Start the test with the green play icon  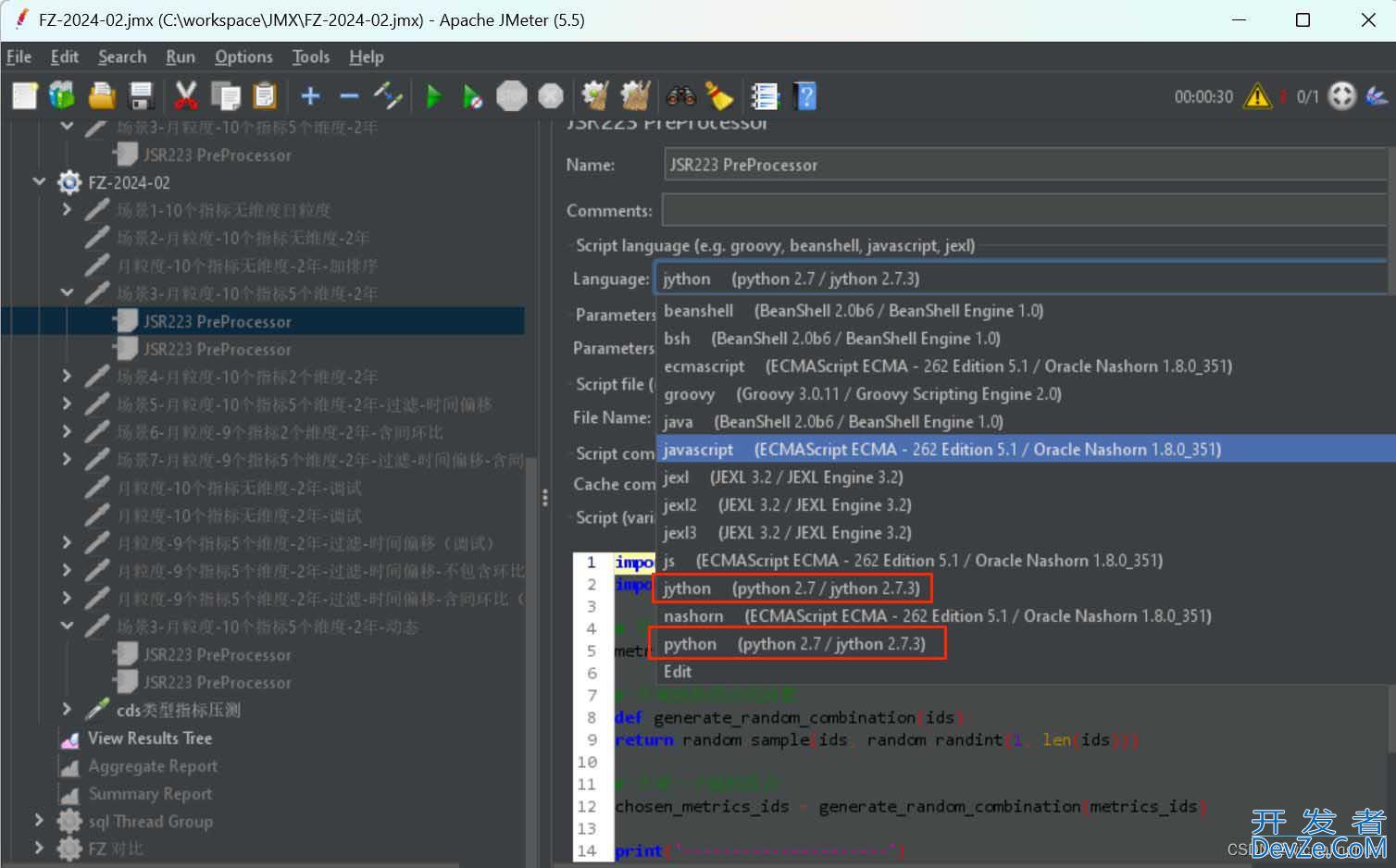[x=433, y=95]
